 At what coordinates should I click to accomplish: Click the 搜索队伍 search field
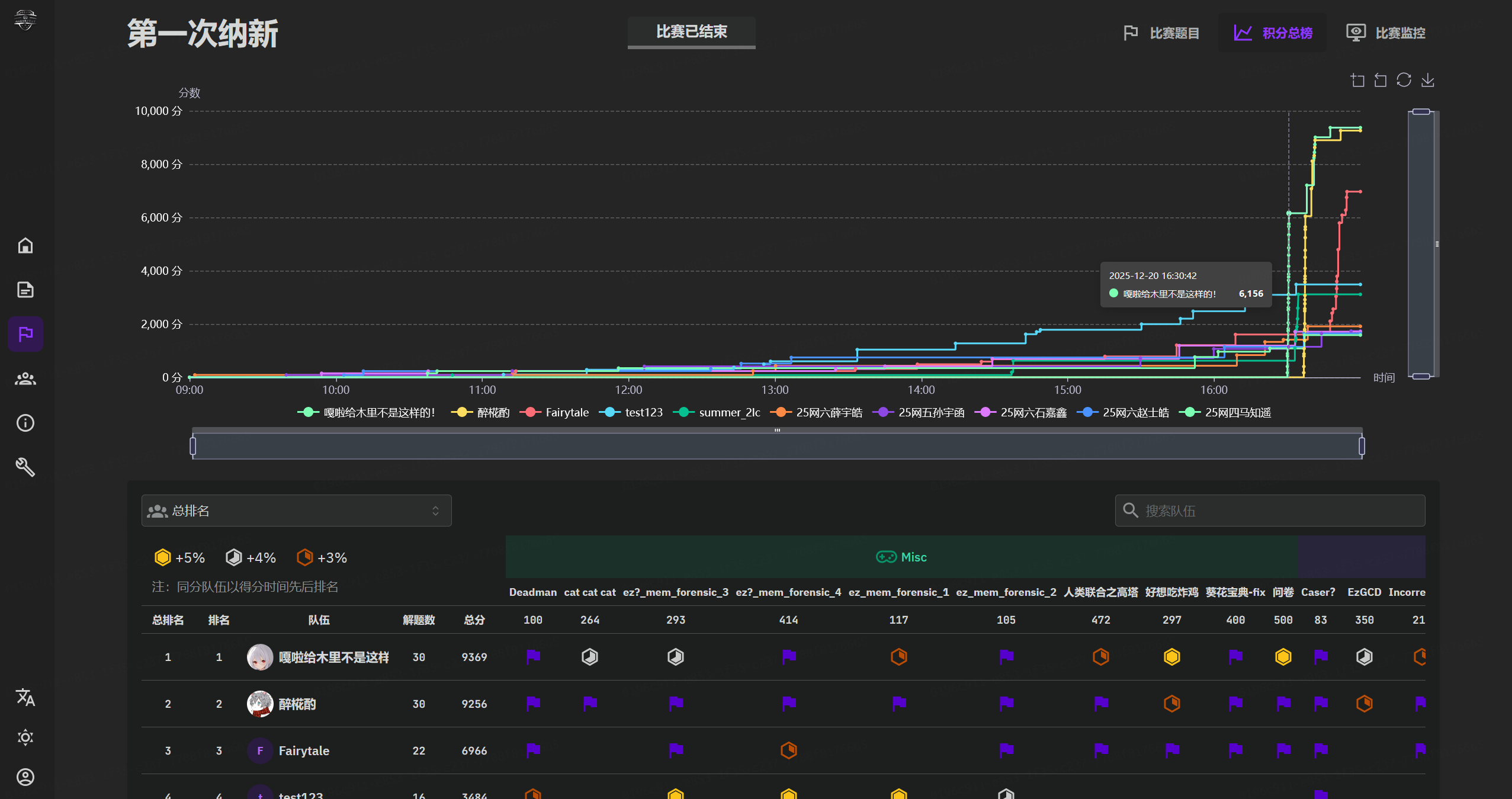pos(1270,511)
